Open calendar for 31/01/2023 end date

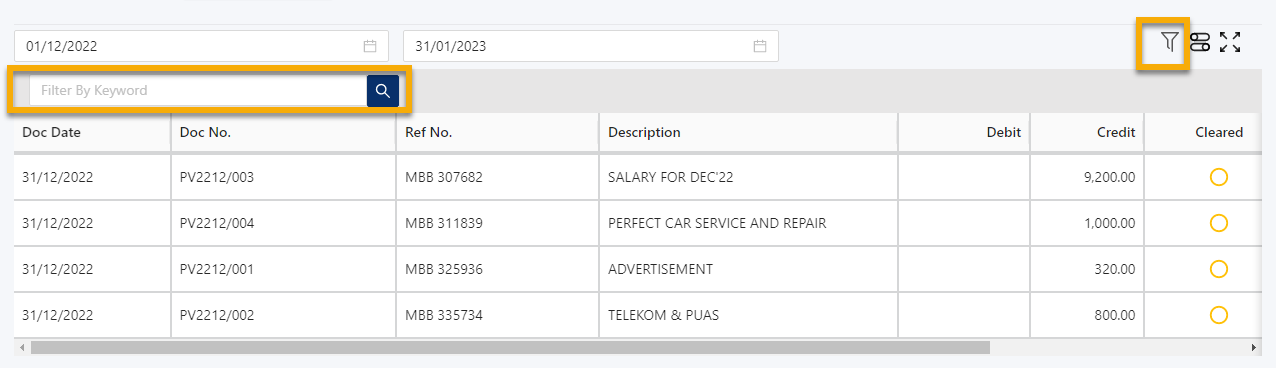pyautogui.click(x=760, y=46)
